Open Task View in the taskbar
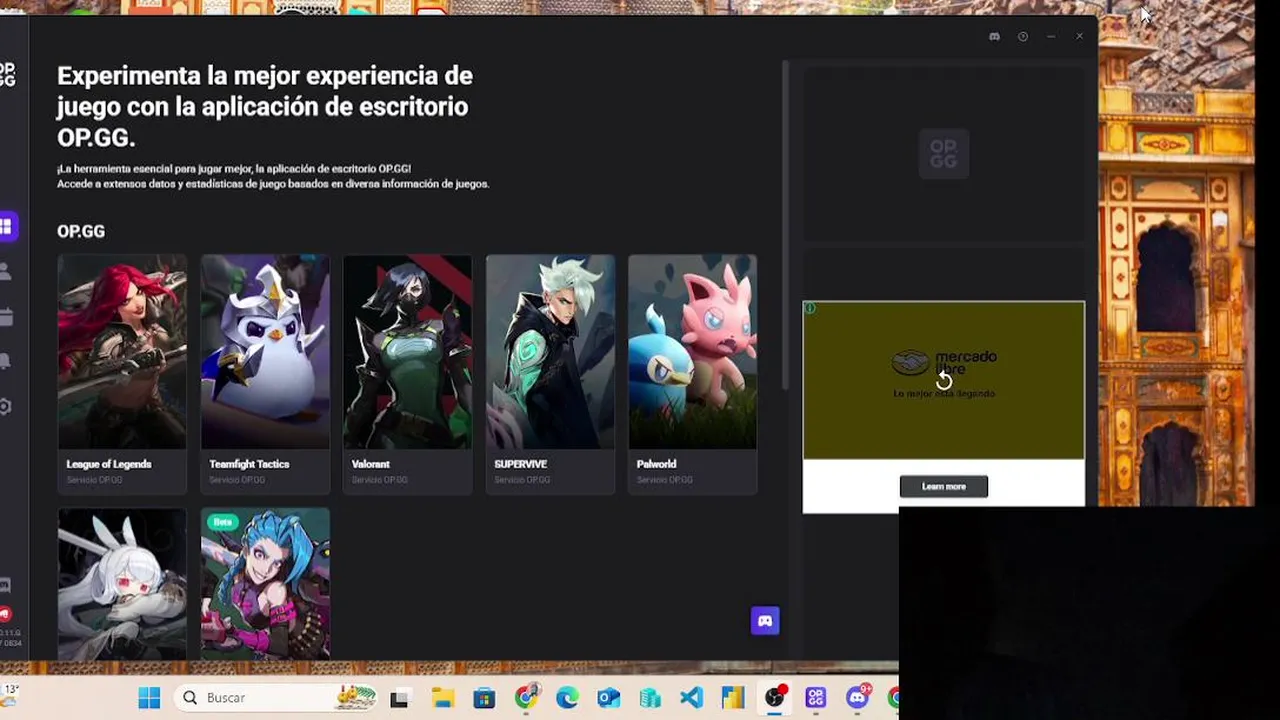 point(399,698)
